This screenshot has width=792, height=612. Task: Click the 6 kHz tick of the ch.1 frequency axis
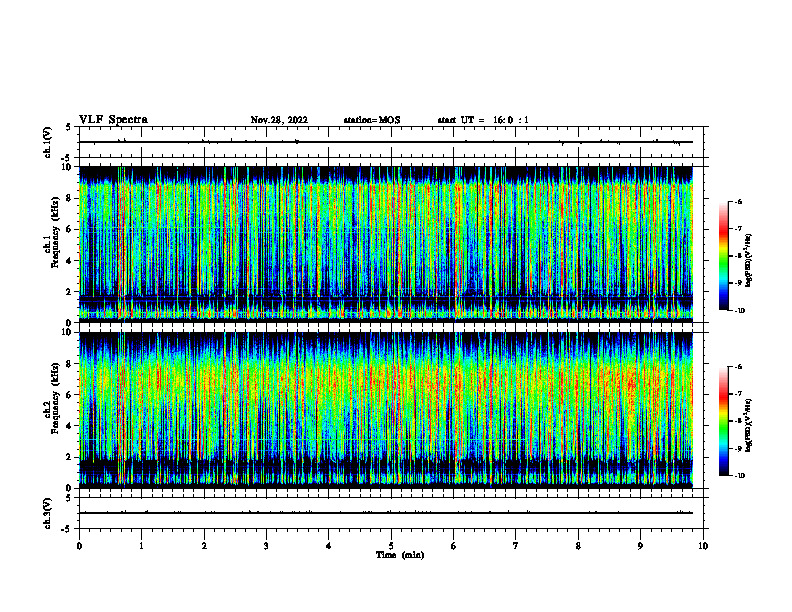tap(70, 229)
